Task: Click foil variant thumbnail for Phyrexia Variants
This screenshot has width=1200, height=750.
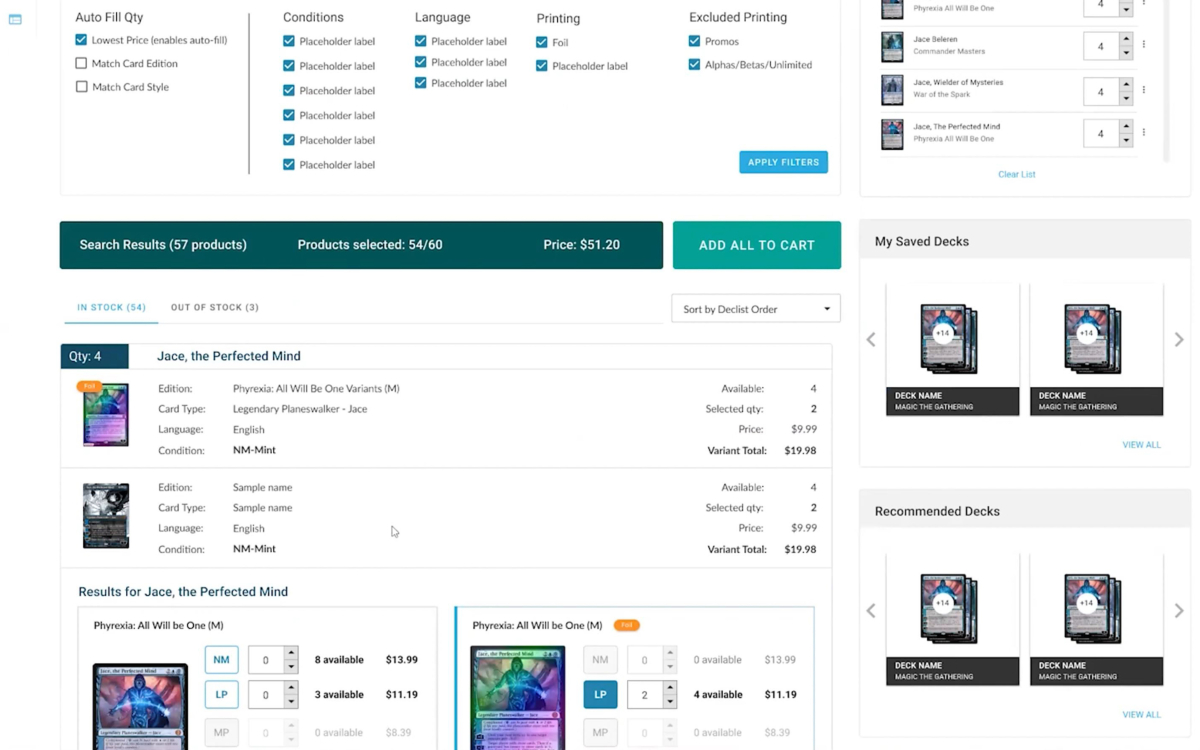Action: 105,414
